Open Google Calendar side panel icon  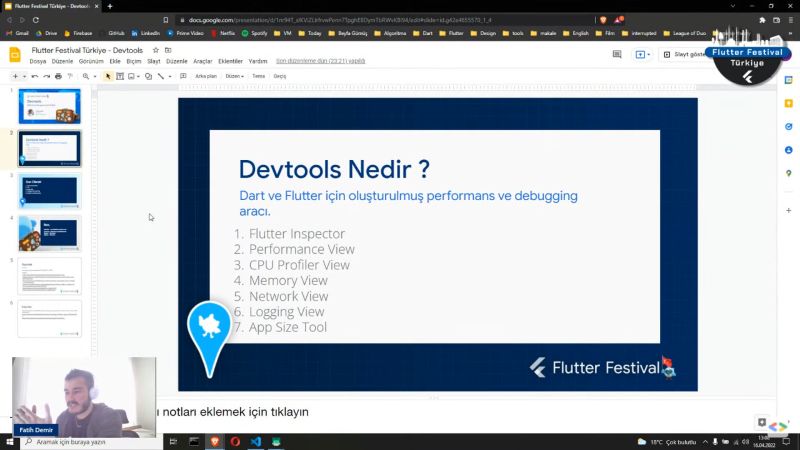click(789, 80)
